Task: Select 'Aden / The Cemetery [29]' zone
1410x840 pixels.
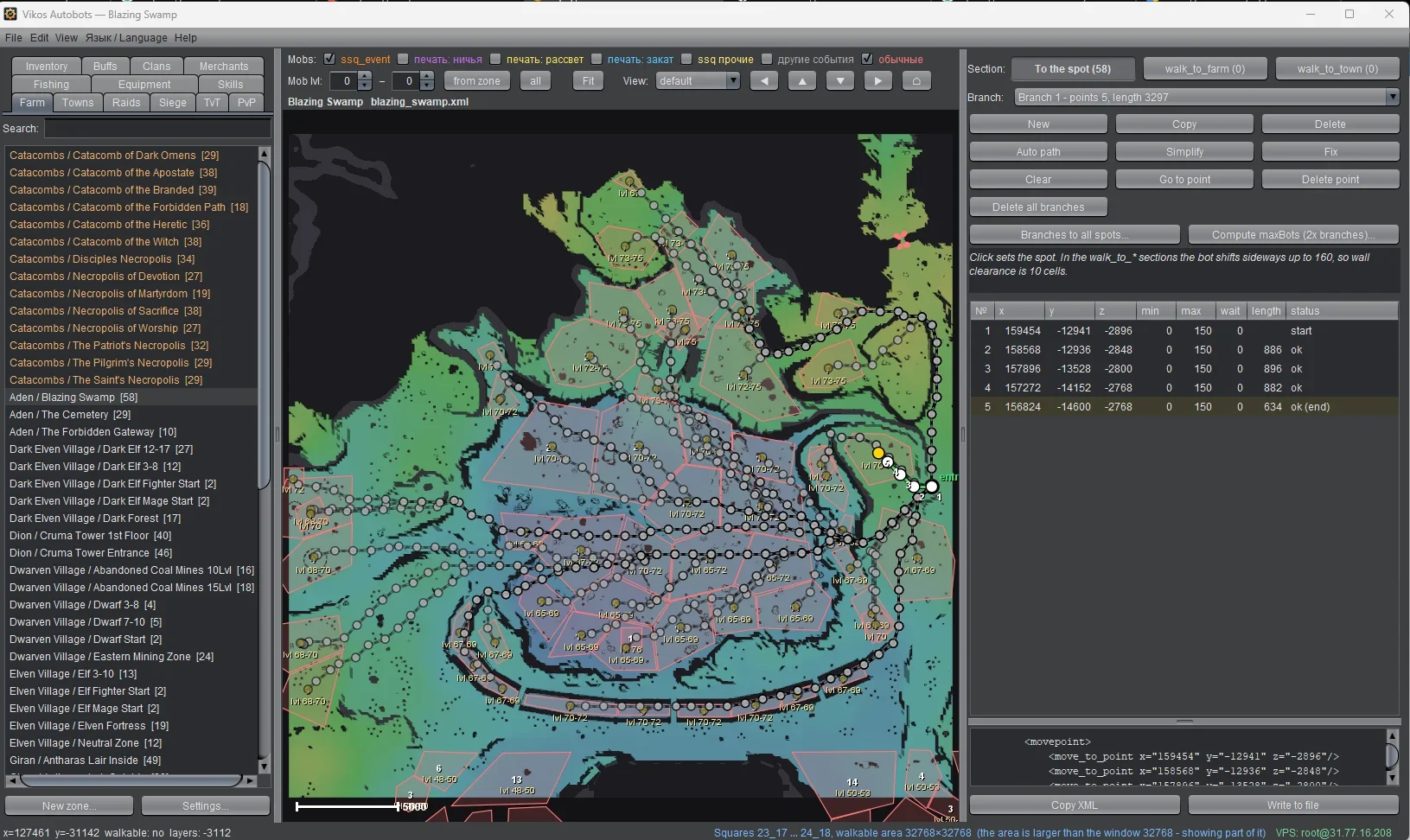Action: [131, 415]
